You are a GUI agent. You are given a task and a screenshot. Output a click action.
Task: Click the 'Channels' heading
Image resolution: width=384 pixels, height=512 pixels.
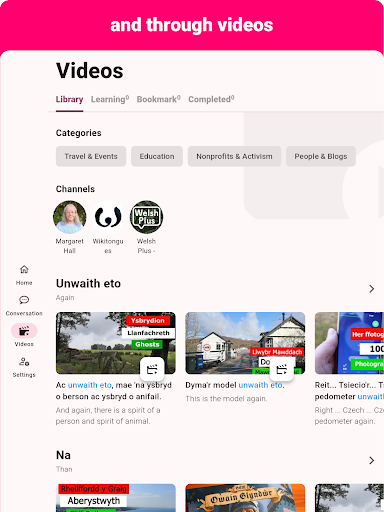(x=75, y=189)
